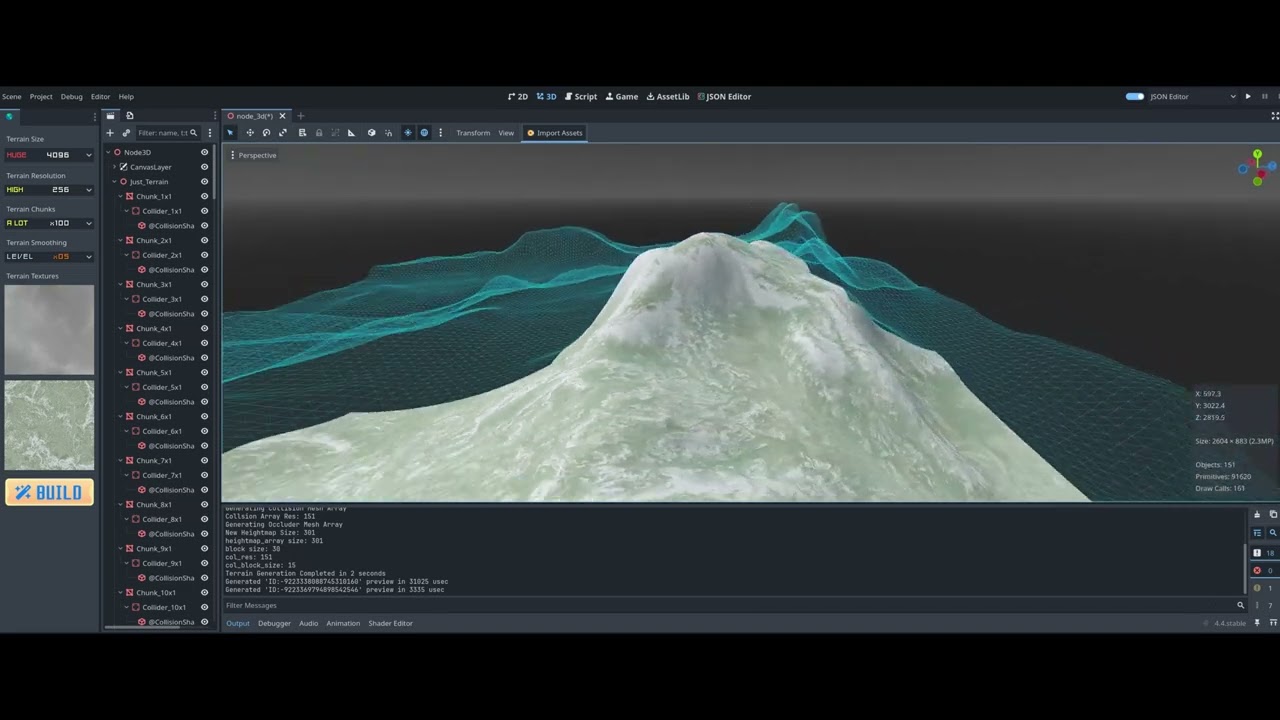Toggle the use snap icon
This screenshot has height=720, width=1280.
(388, 133)
